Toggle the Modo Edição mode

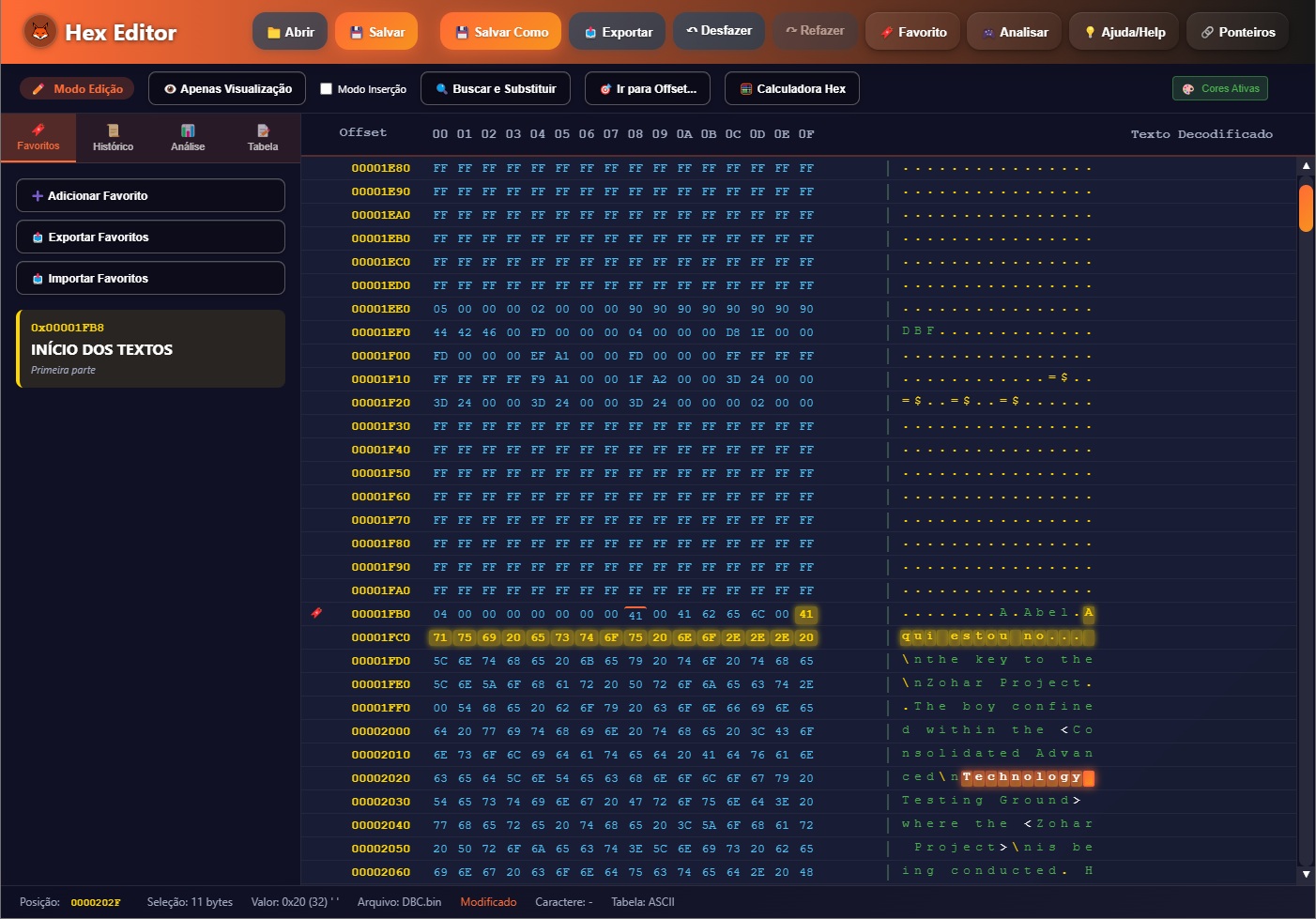point(77,89)
